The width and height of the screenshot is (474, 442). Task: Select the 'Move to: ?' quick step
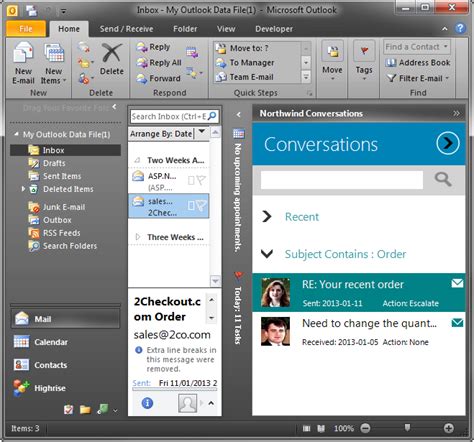click(242, 48)
